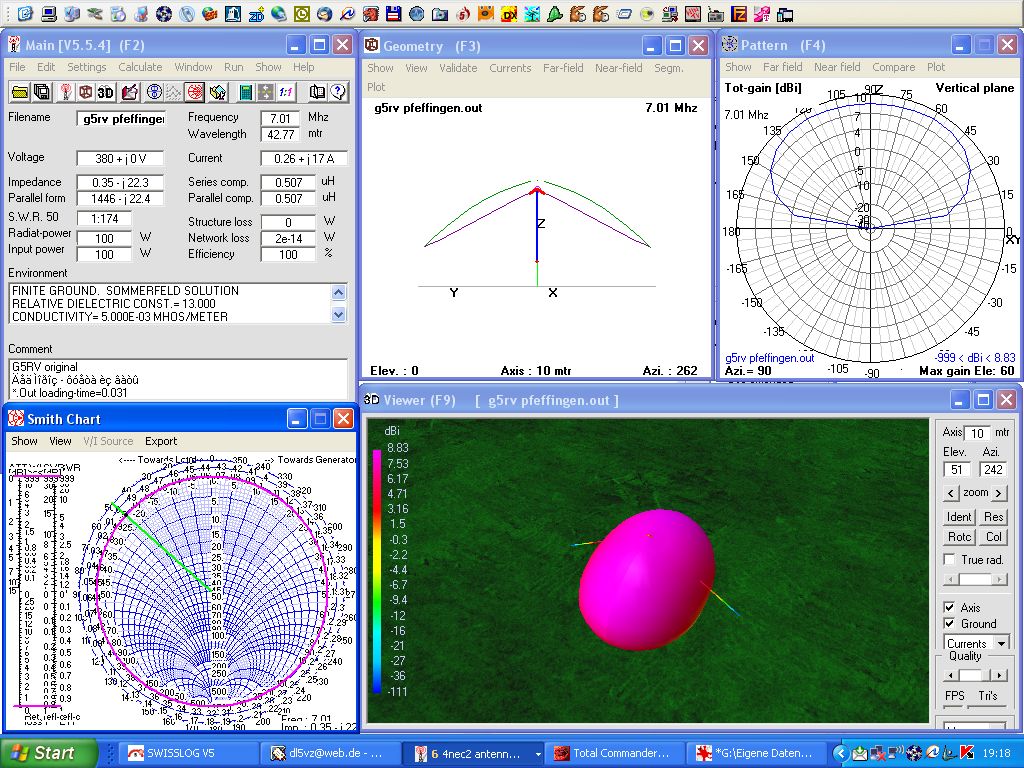The image size is (1024, 768).
Task: Open the File menu in Main window
Action: click(17, 67)
